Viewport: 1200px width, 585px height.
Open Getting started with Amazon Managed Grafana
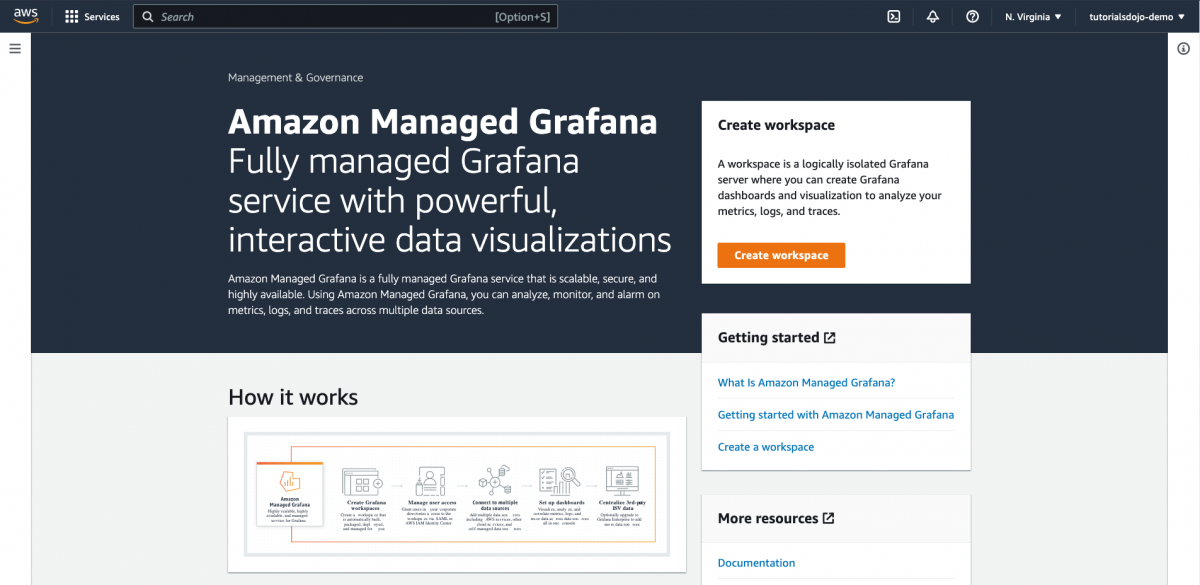click(836, 414)
